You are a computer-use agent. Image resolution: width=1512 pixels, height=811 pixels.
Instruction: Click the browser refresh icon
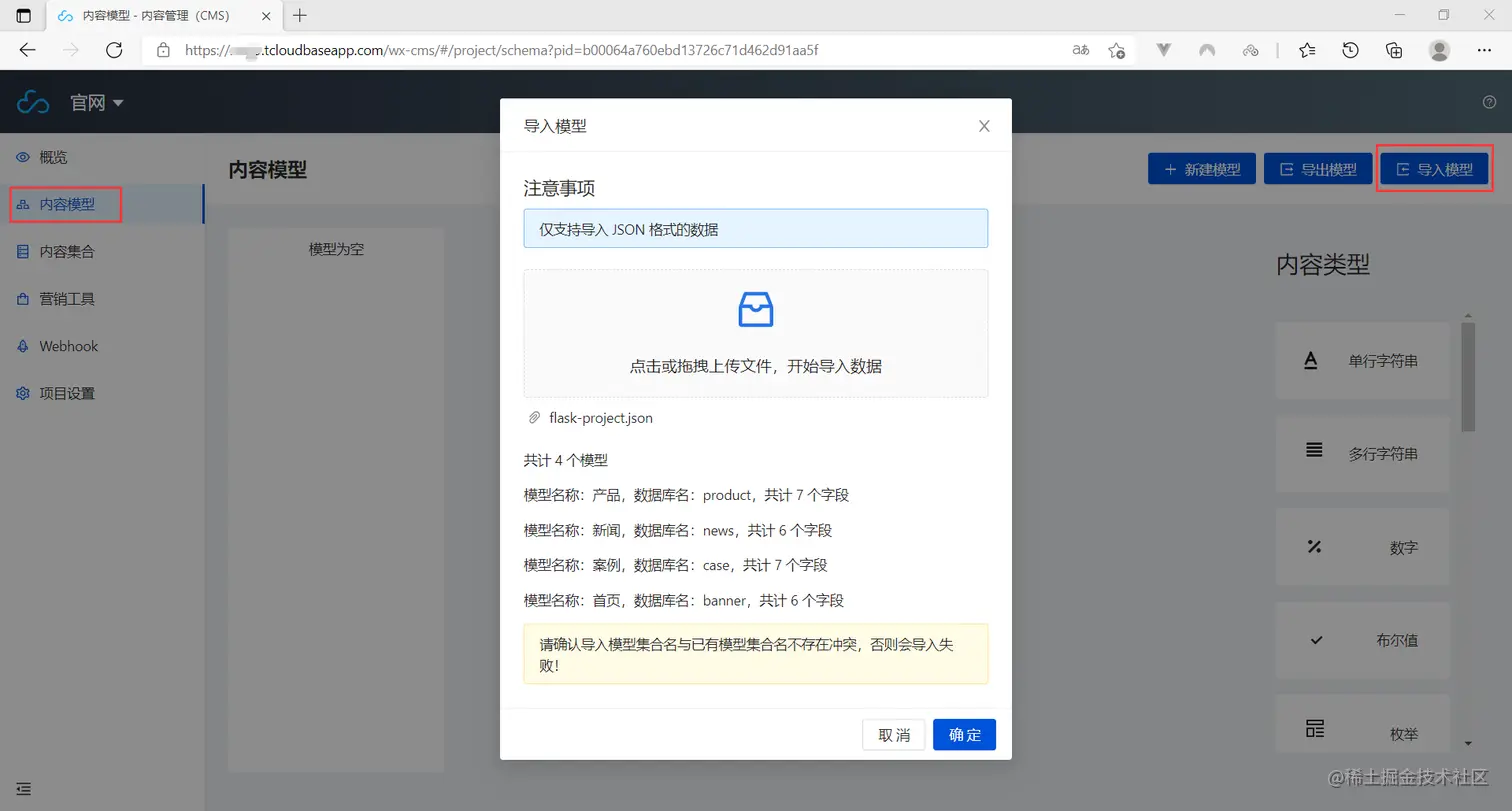[x=114, y=50]
